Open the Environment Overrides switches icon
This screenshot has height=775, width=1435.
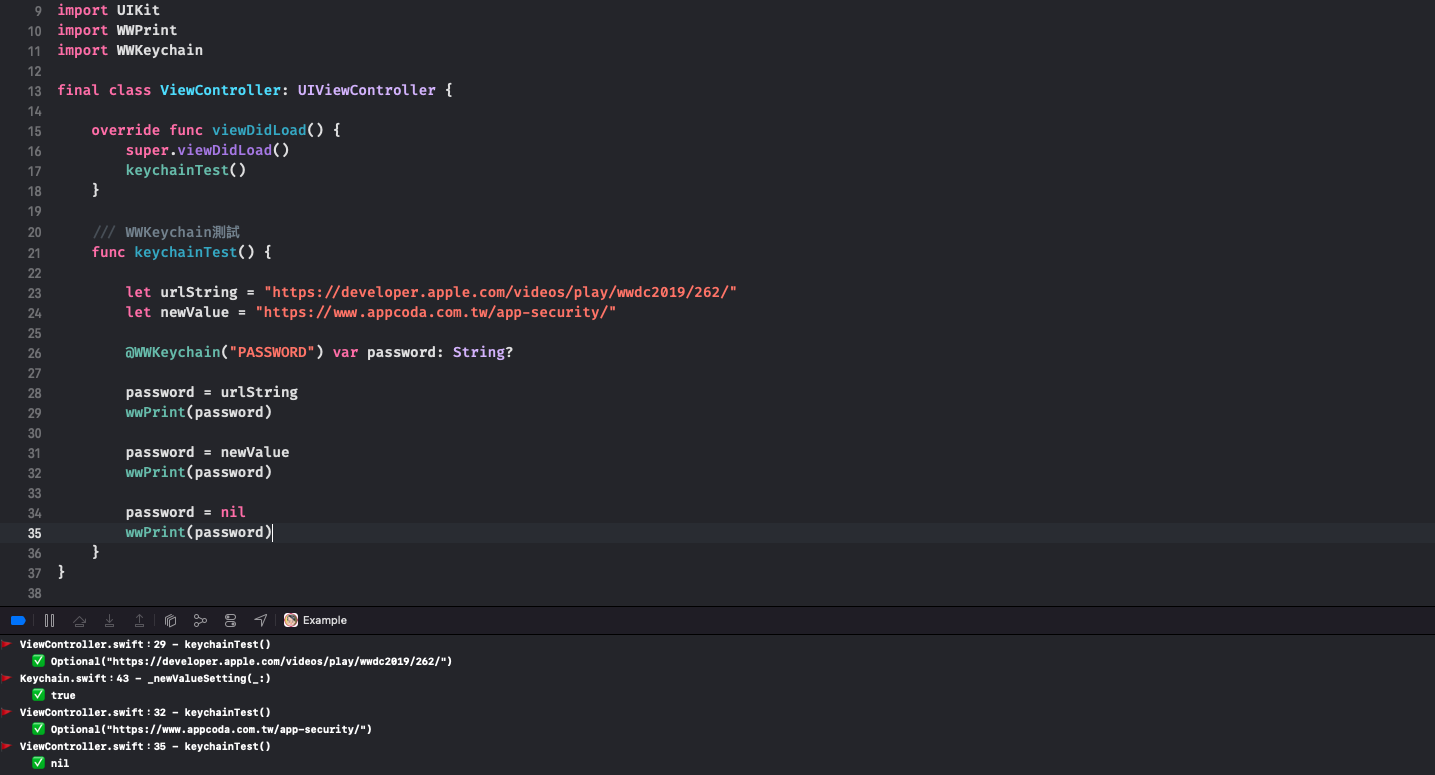[x=231, y=620]
